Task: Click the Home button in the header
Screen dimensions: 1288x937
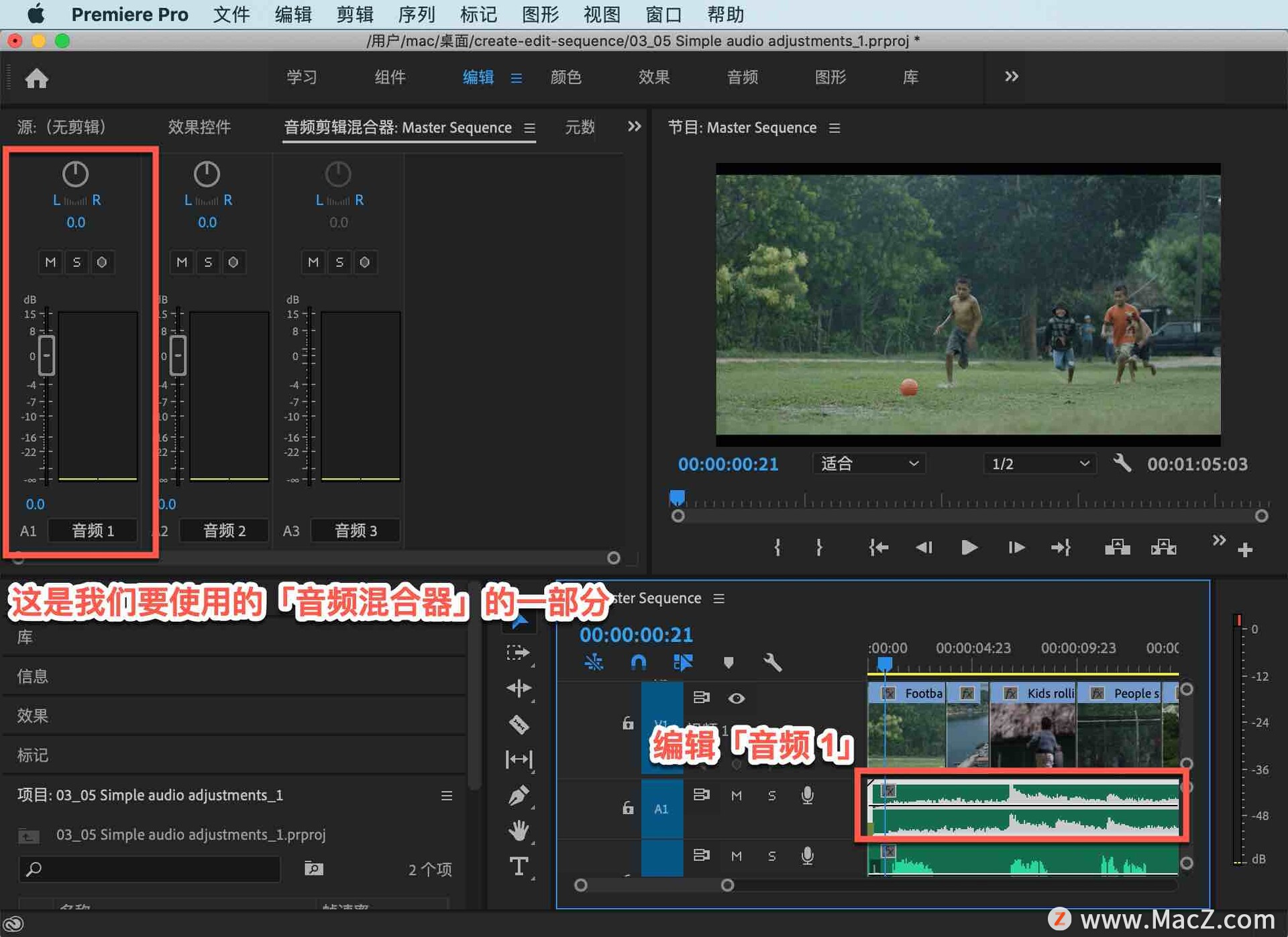Action: tap(37, 78)
